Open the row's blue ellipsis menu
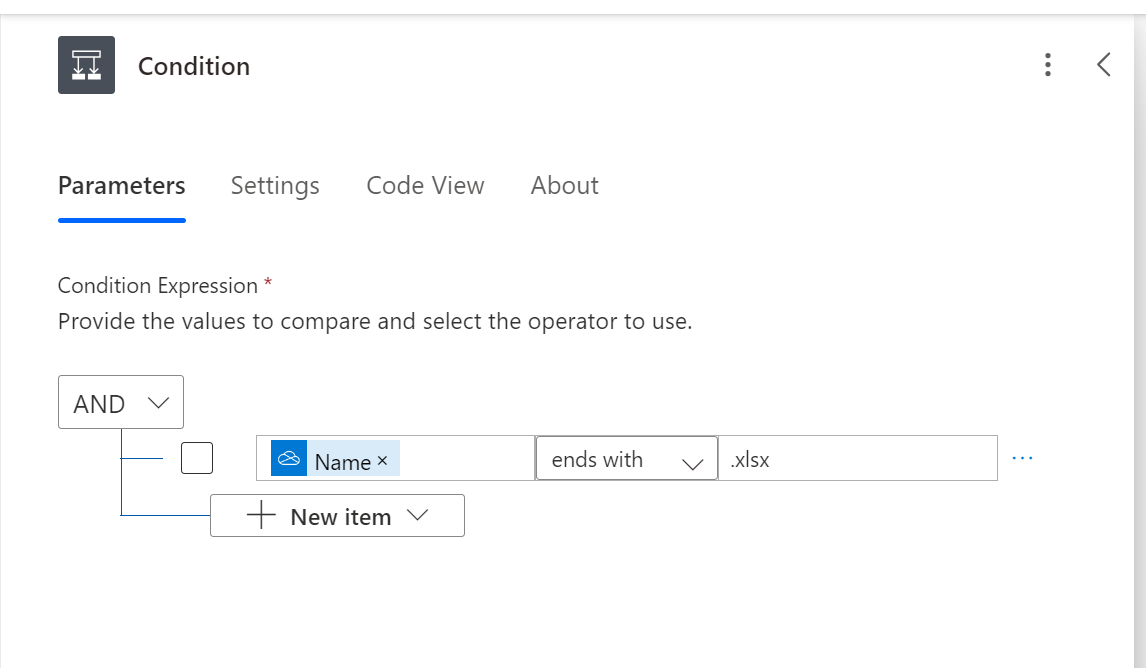1146x668 pixels. [x=1021, y=458]
